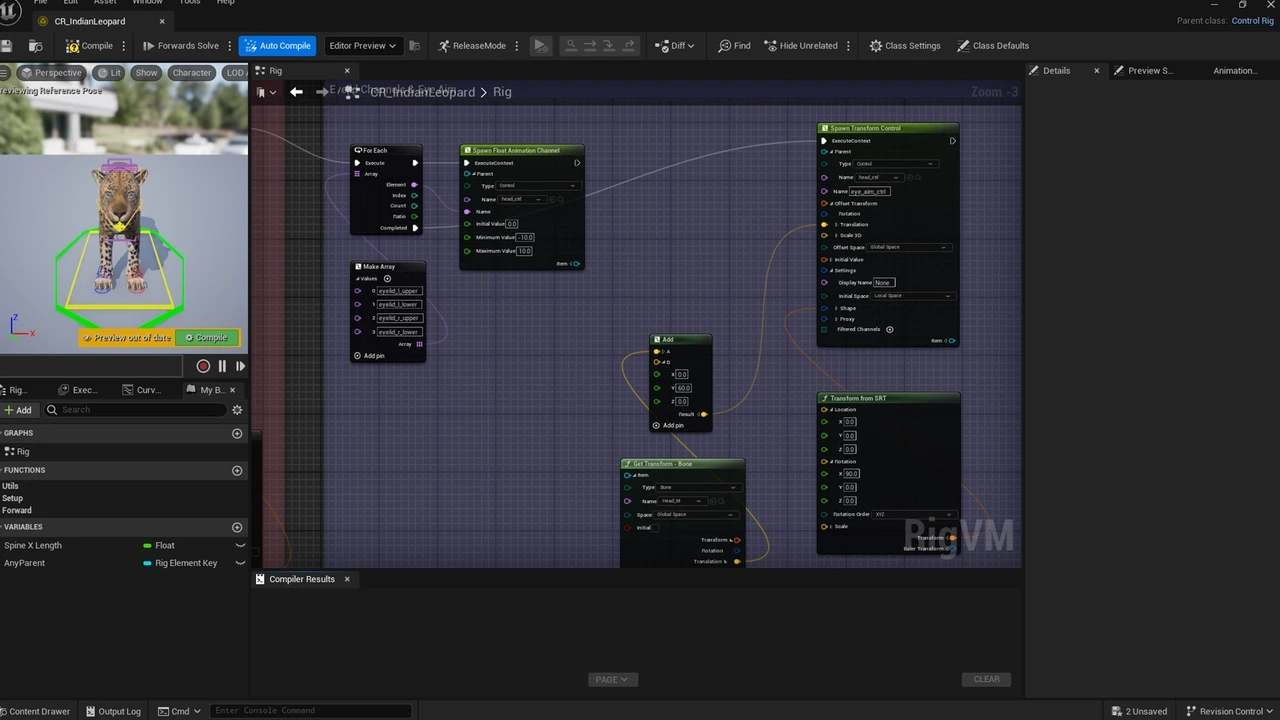The height and width of the screenshot is (720, 1280).
Task: Switch to the Details tab
Action: click(1056, 71)
